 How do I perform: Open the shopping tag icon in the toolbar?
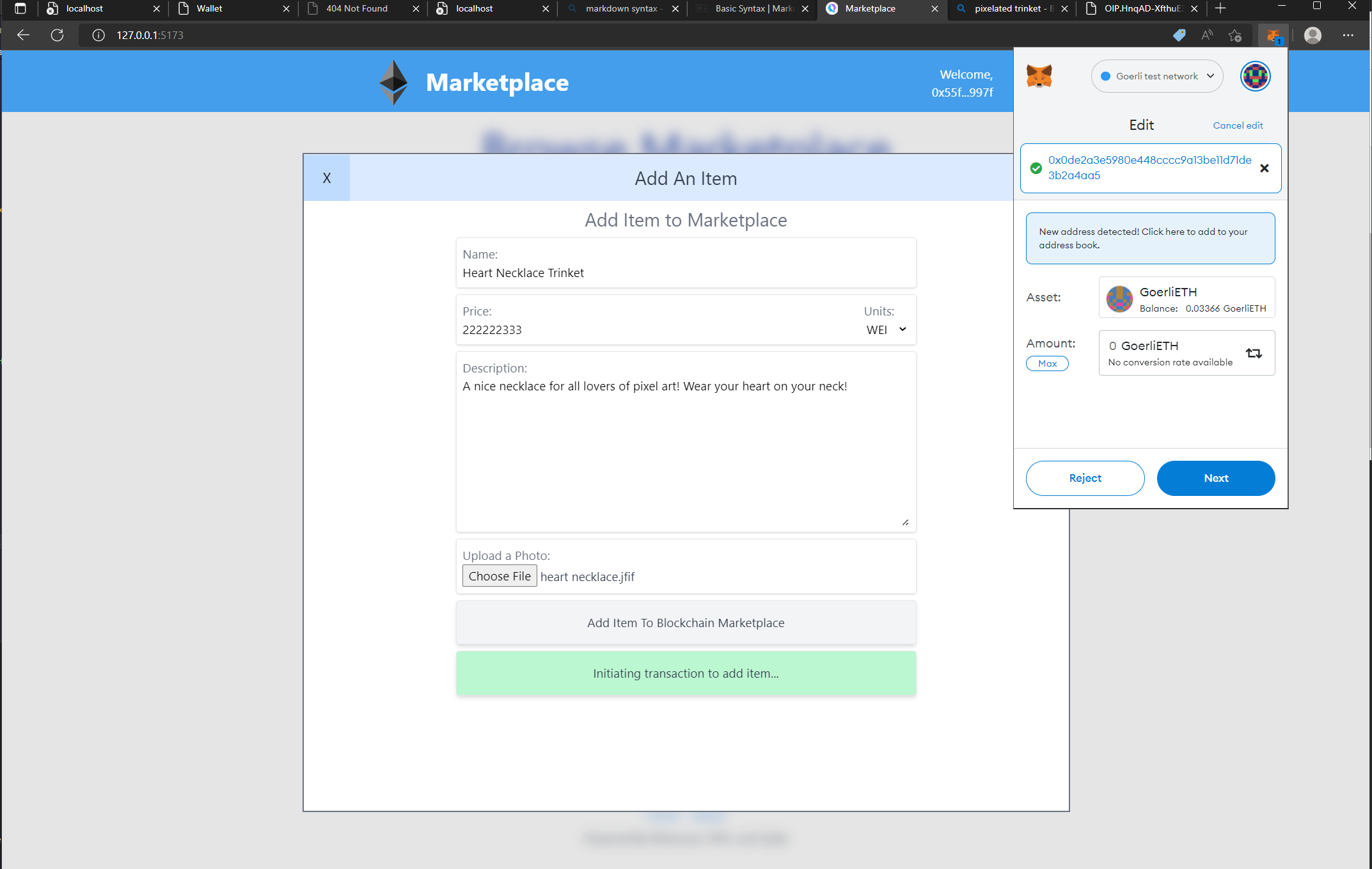1179,35
